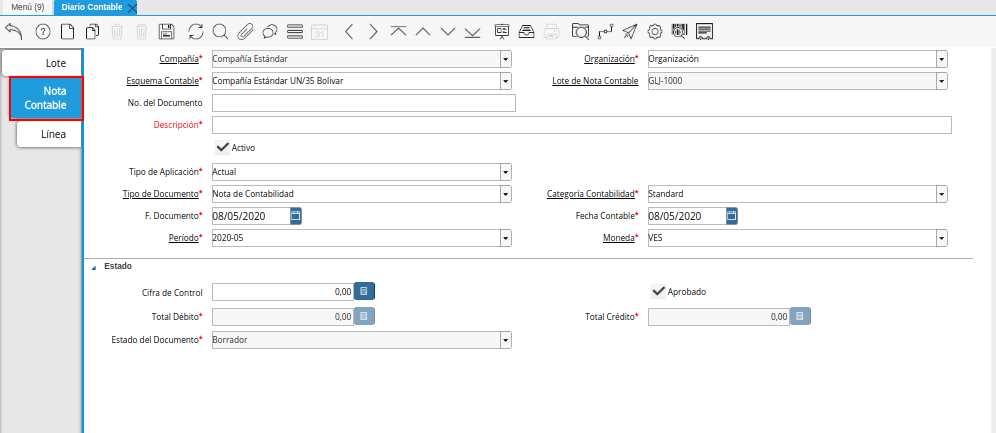Create a new record with toolbar icon
The width and height of the screenshot is (996, 433).
pos(67,32)
